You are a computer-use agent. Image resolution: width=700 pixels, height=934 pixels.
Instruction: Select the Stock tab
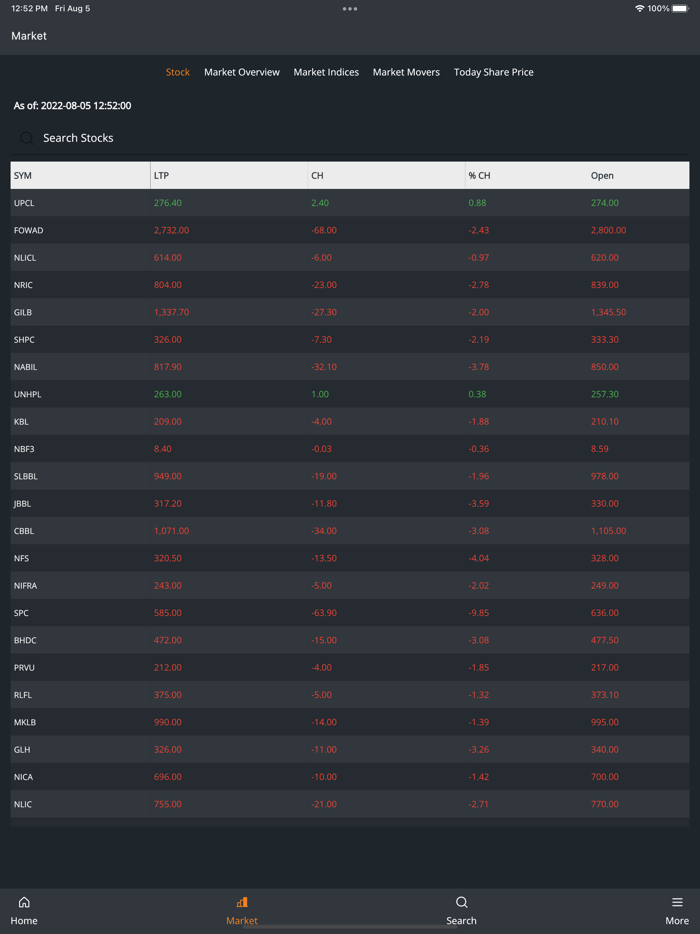click(x=178, y=72)
